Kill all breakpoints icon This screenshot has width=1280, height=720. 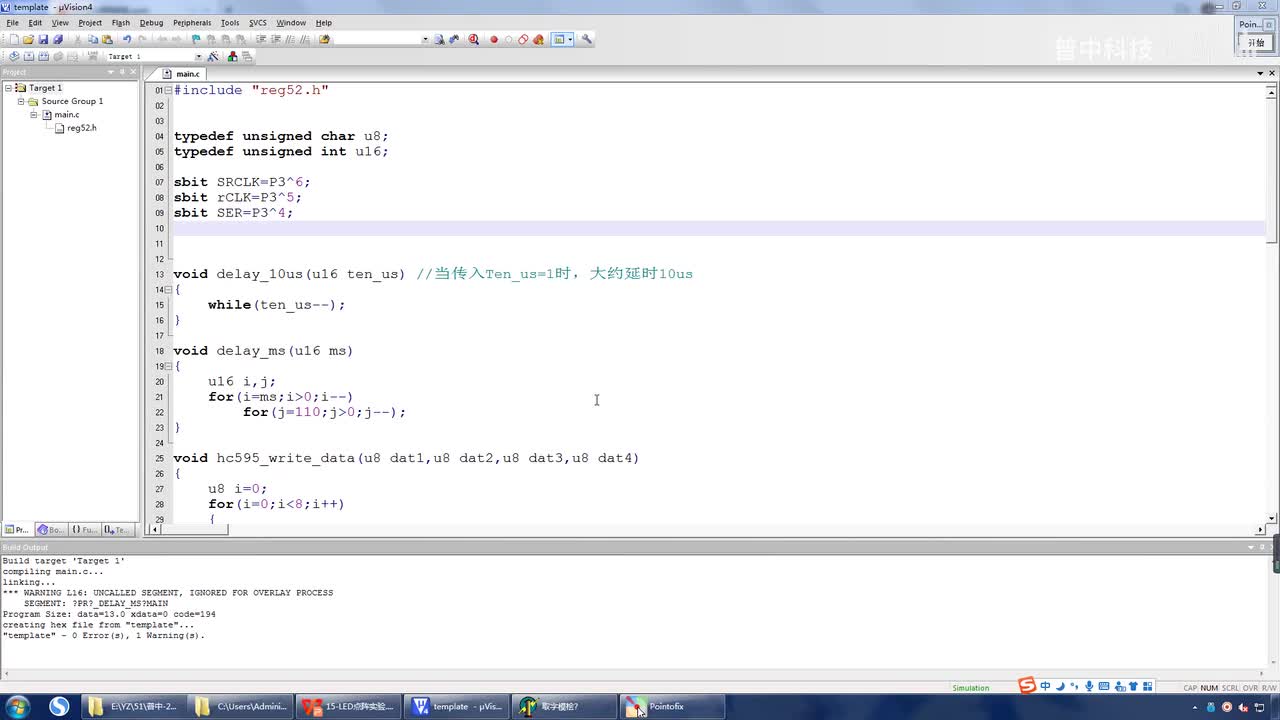[x=538, y=40]
